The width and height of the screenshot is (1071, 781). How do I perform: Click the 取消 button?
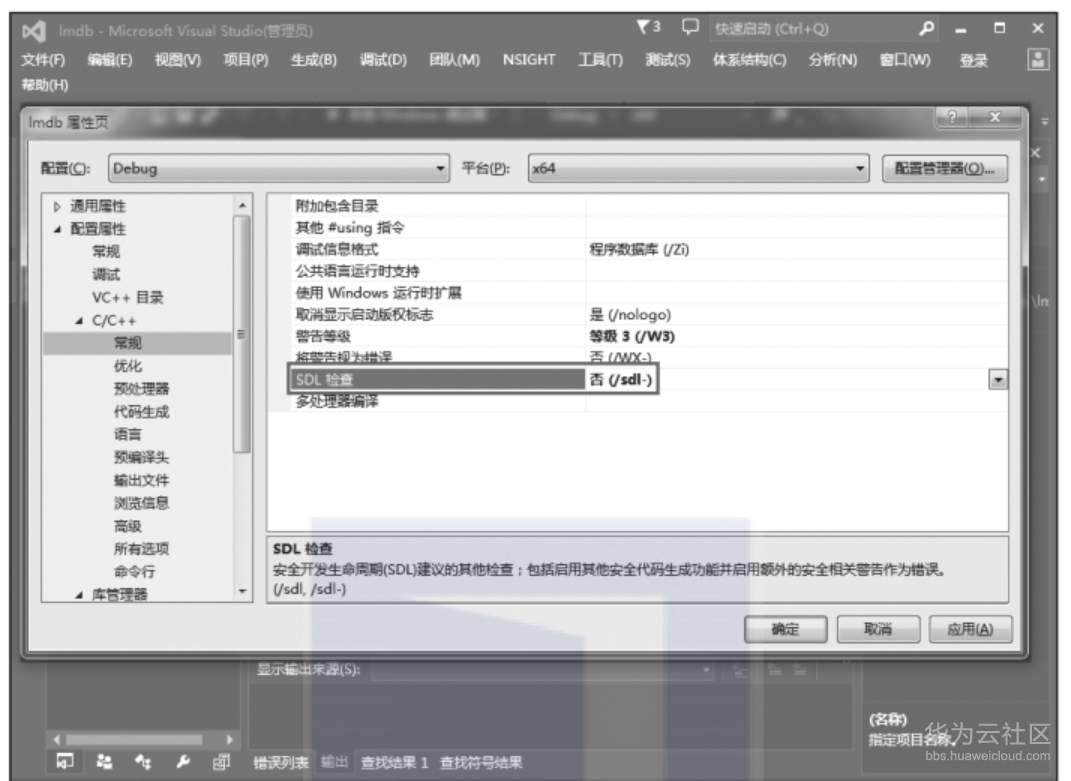(x=878, y=629)
